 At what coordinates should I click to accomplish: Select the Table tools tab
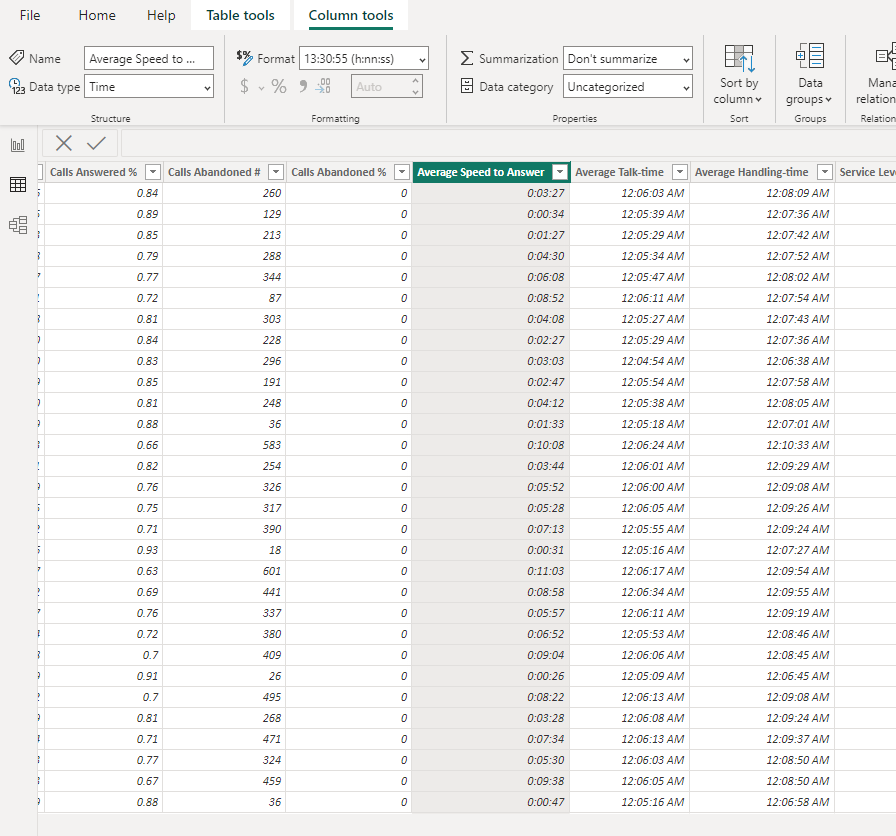(241, 15)
